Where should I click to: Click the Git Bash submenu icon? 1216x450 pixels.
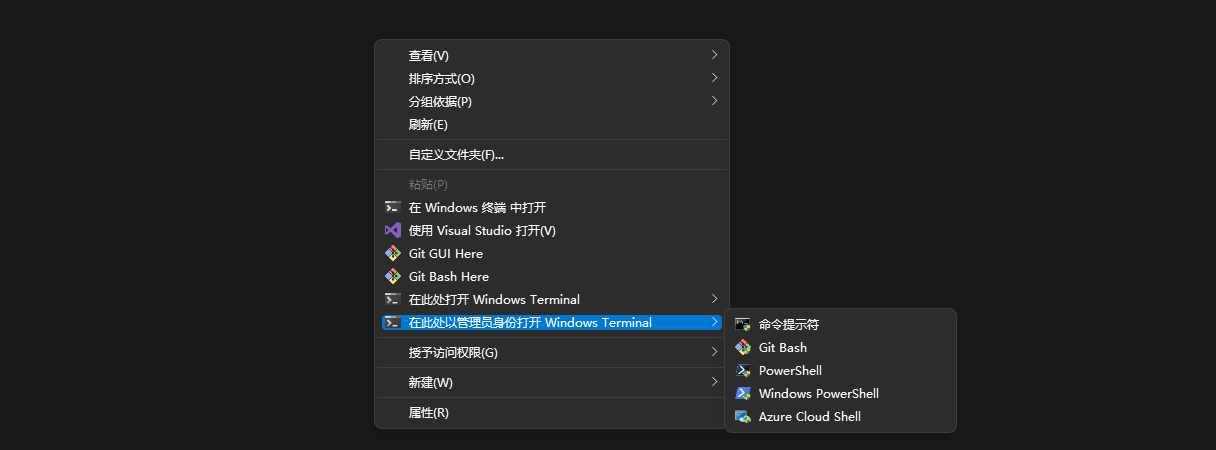click(x=742, y=347)
